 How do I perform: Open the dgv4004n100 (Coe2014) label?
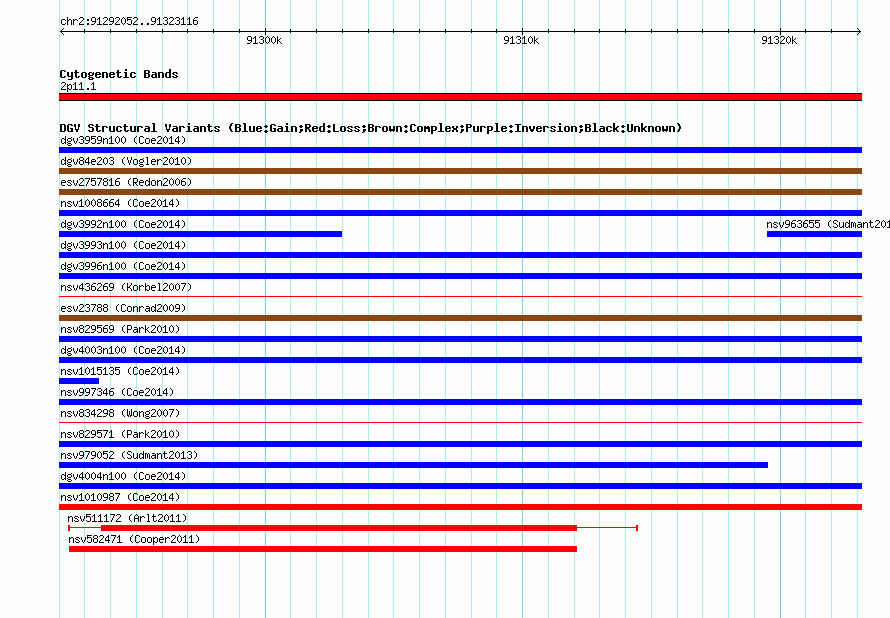[123, 476]
